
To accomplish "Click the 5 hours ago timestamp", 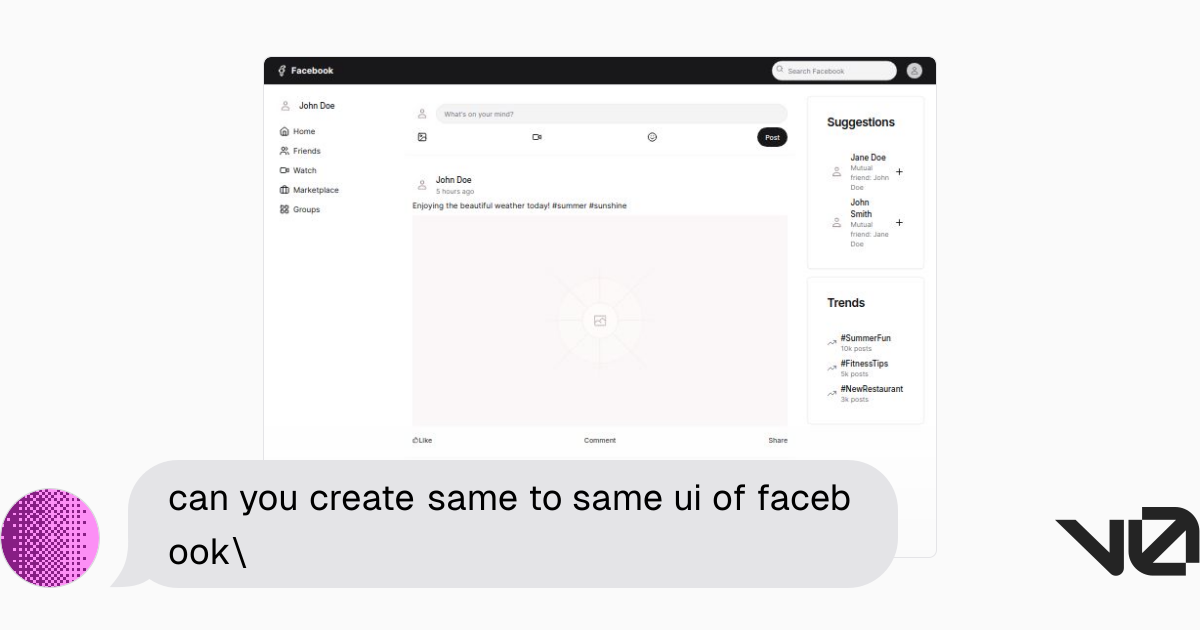I will coord(455,191).
